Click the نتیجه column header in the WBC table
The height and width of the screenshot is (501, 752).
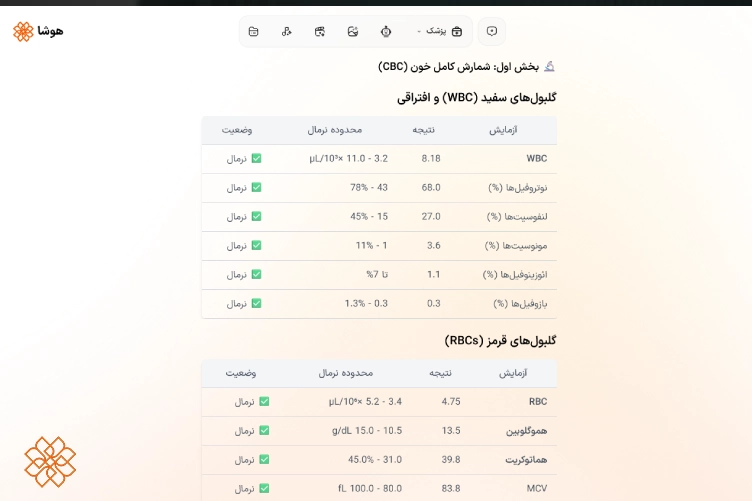point(423,130)
